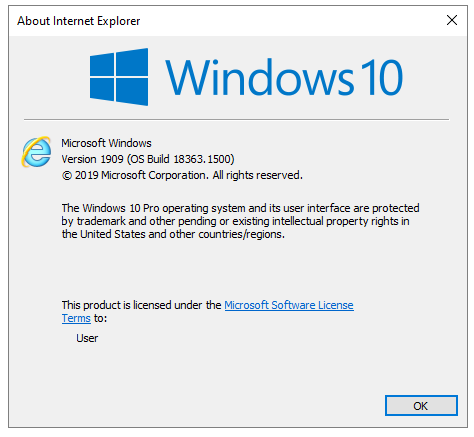The image size is (474, 437).
Task: Close the About Internet Explorer dialog
Action: [452, 20]
